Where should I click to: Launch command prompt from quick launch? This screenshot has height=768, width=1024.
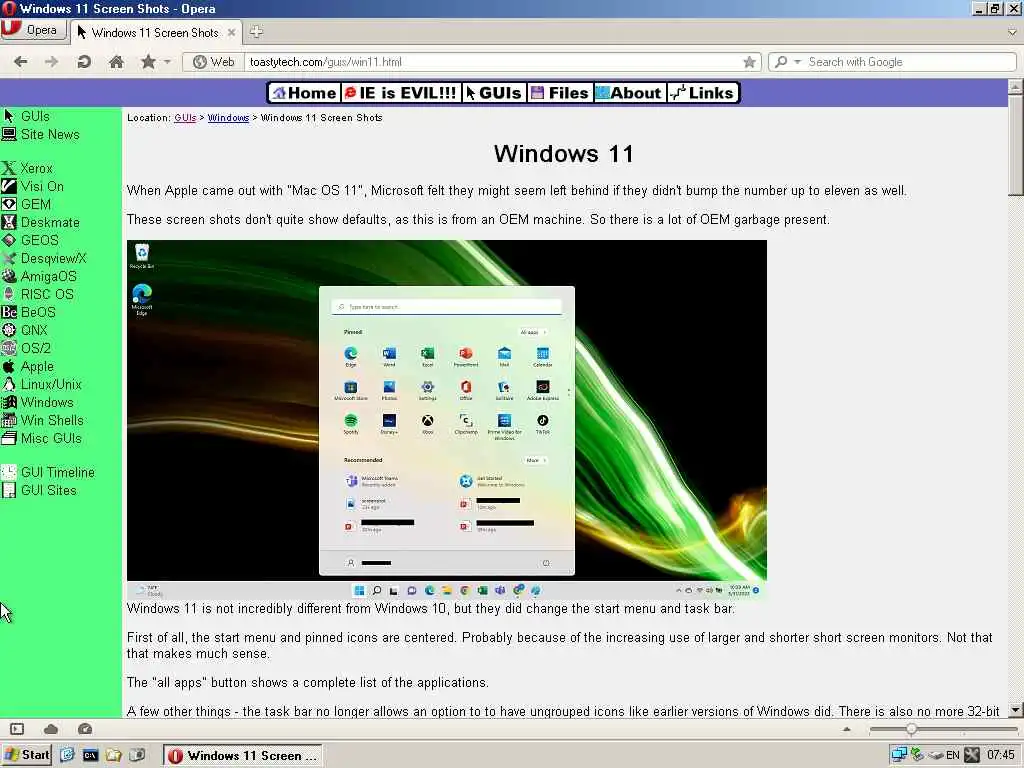coord(90,756)
